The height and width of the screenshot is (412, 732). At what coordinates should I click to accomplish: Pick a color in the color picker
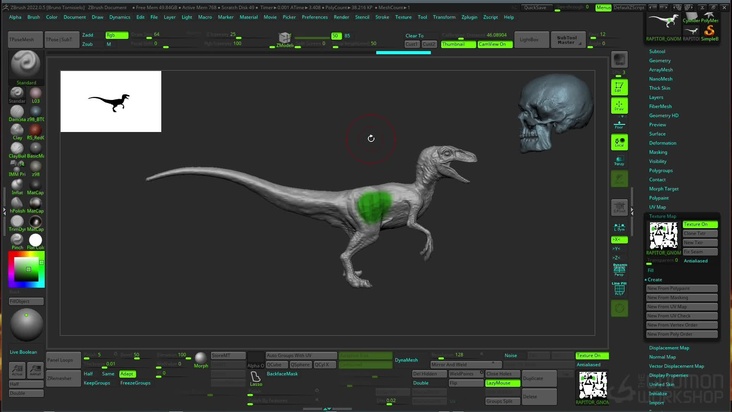pos(26,269)
